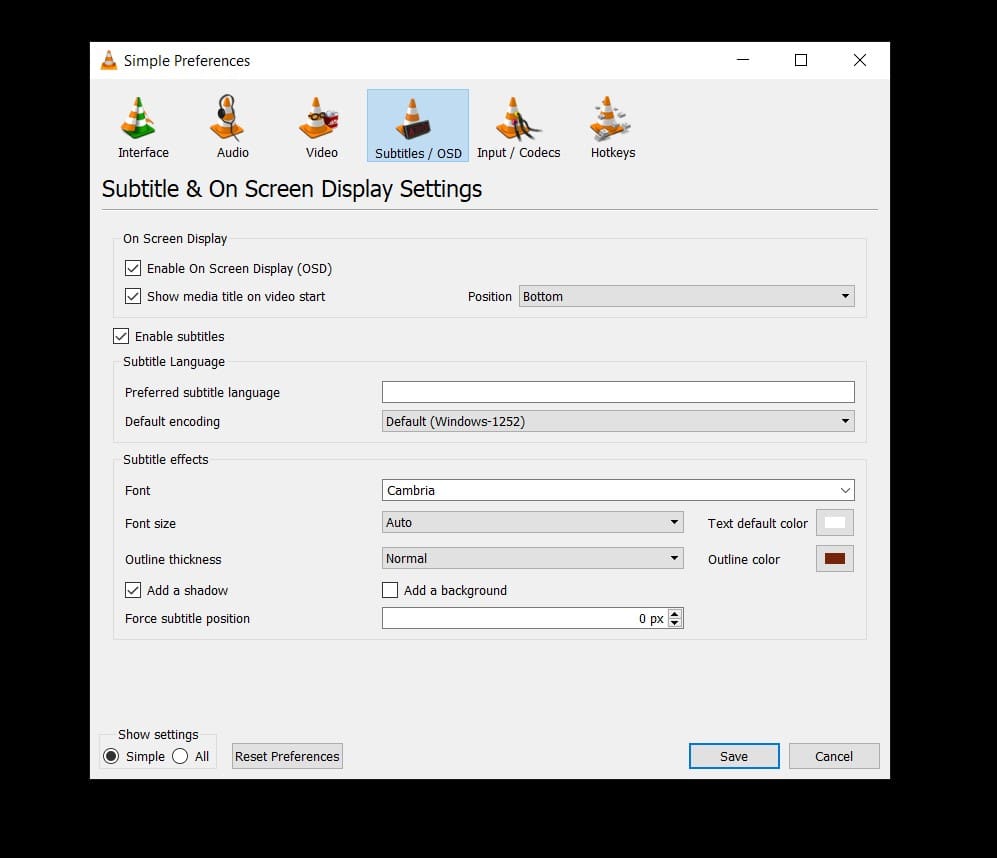The height and width of the screenshot is (858, 997).
Task: Uncheck Show media title on video start
Action: [x=133, y=296]
